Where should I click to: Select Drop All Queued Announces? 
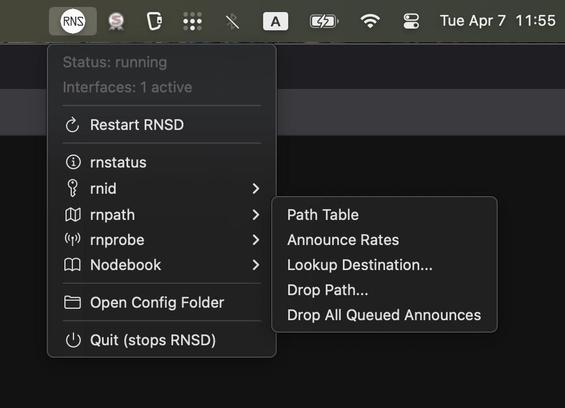(384, 315)
